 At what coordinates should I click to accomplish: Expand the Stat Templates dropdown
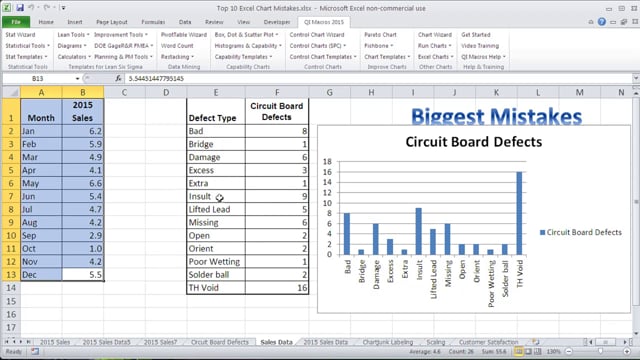click(x=26, y=57)
